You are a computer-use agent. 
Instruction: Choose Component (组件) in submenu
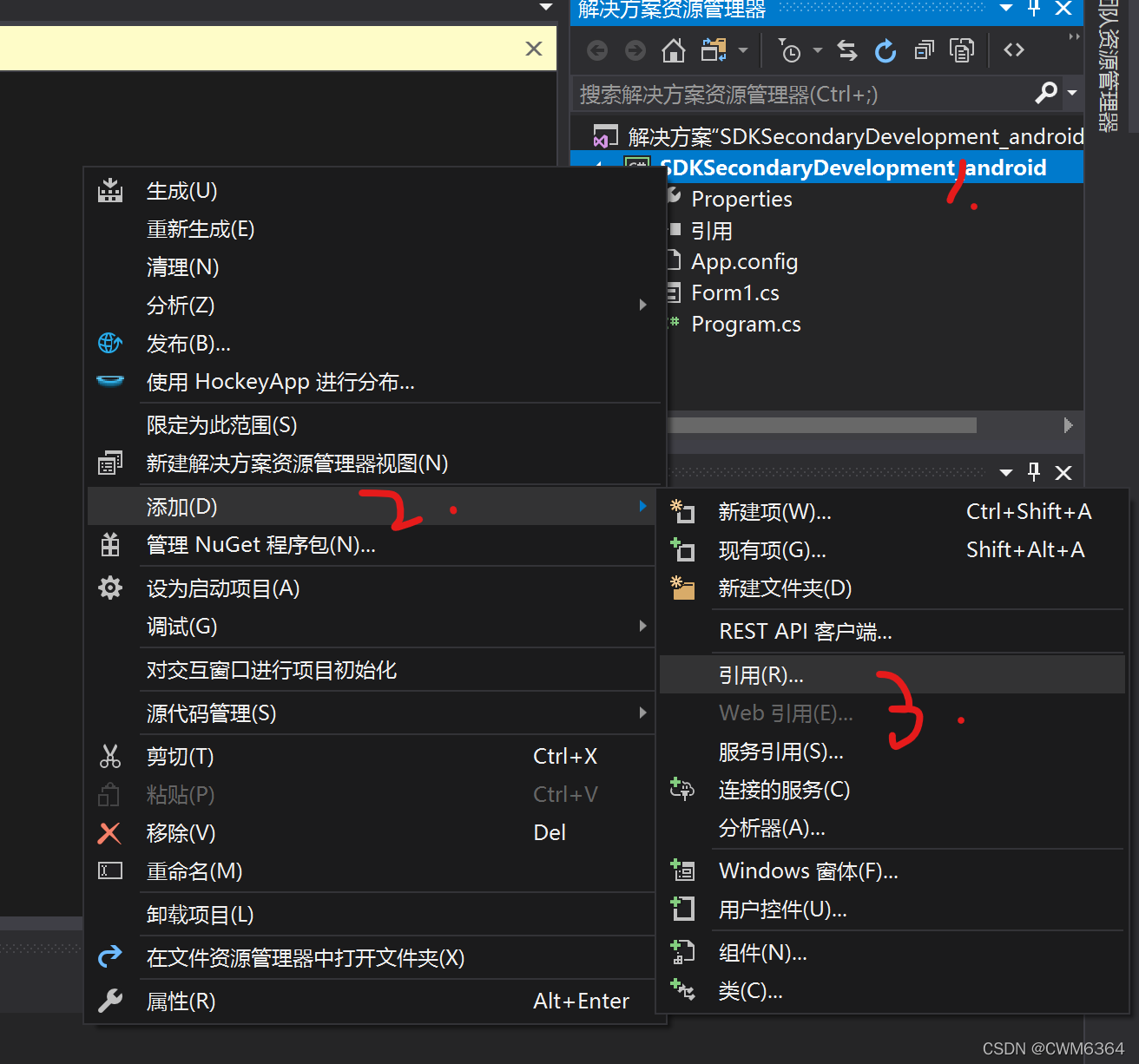(x=763, y=953)
